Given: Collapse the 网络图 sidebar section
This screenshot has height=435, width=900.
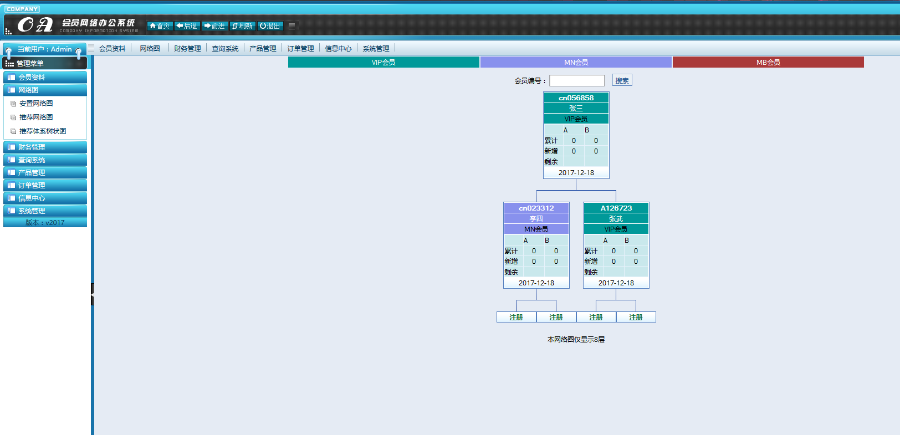Looking at the screenshot, I should click(x=45, y=89).
